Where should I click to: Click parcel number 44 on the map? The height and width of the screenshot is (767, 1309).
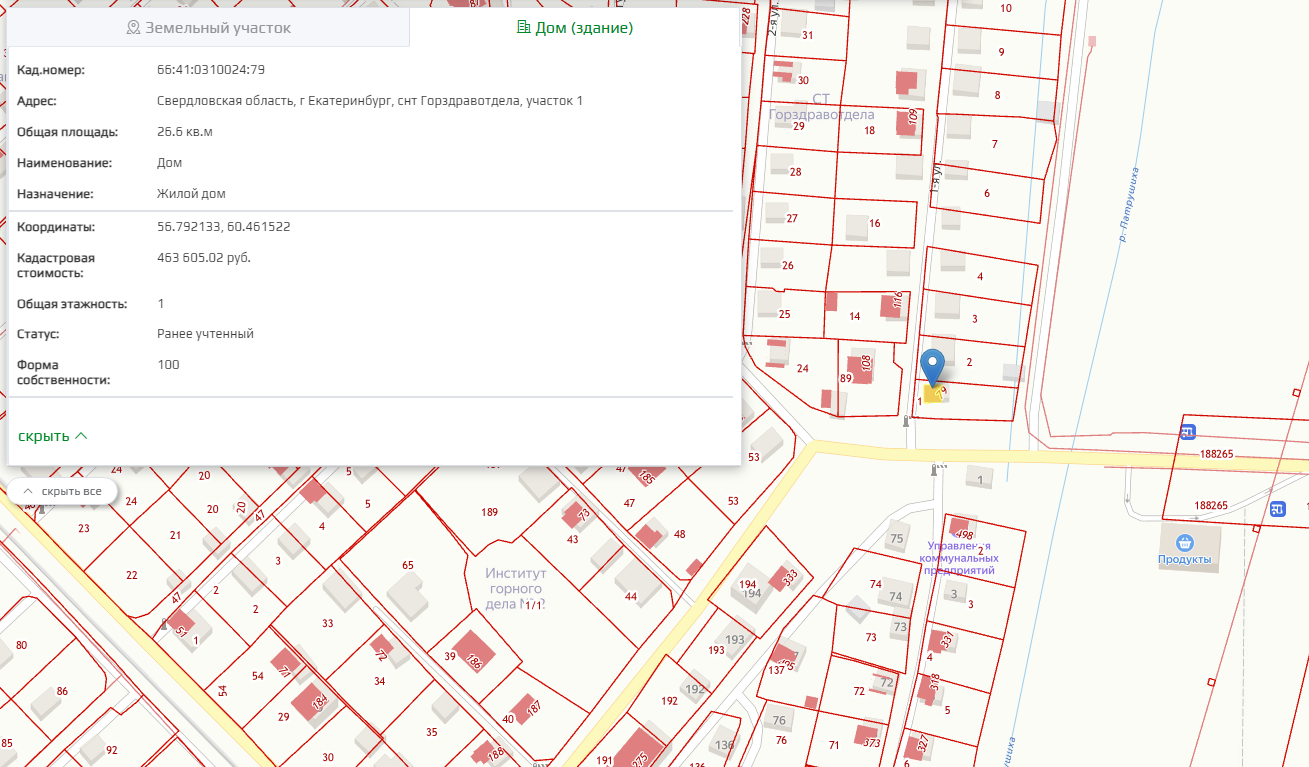tap(630, 597)
